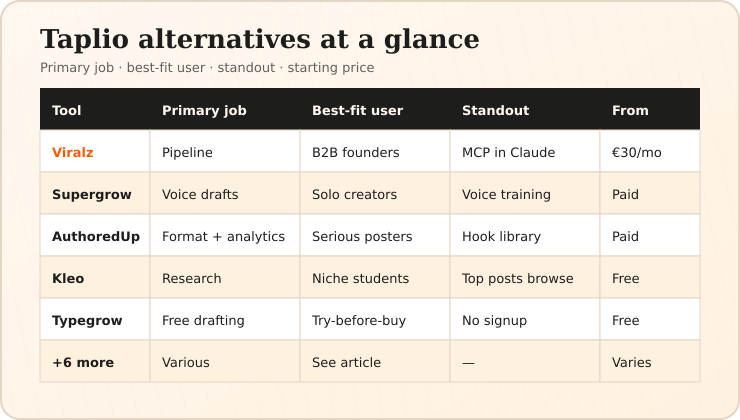Image resolution: width=740 pixels, height=420 pixels.
Task: Select the MCP in Claude cell
Action: (525, 151)
